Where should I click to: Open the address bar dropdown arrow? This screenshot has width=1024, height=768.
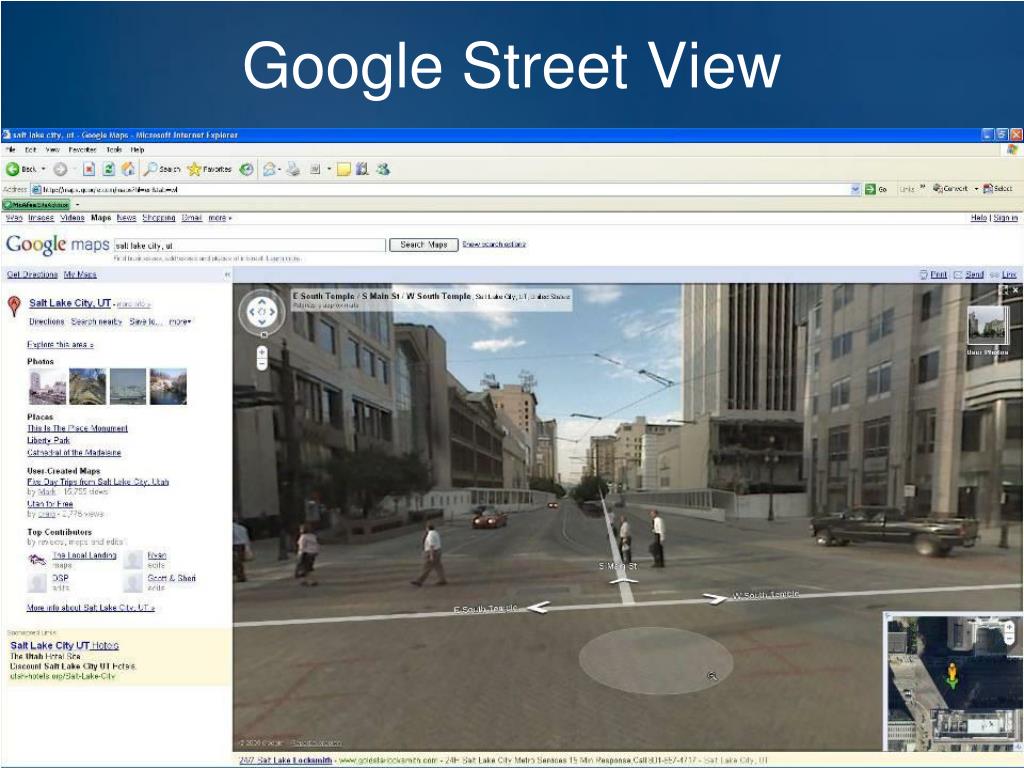pos(856,189)
